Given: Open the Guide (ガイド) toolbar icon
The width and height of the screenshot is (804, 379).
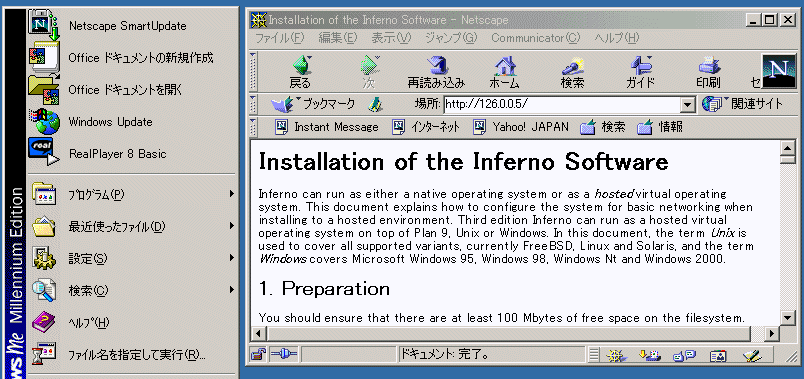Looking at the screenshot, I should tap(640, 72).
